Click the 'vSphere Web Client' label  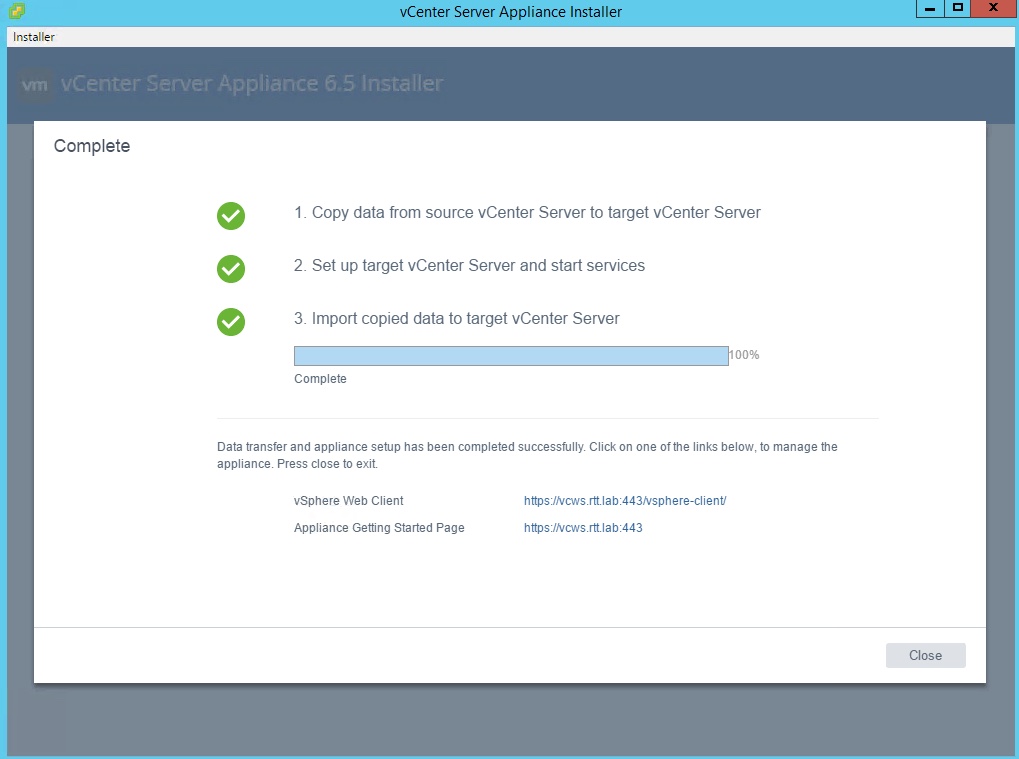coord(348,501)
